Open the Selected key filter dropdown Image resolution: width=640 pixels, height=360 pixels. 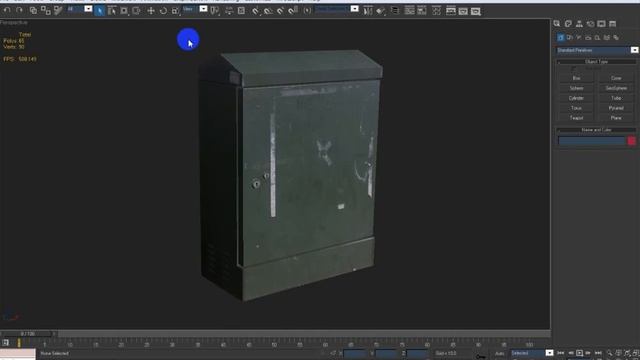point(549,353)
